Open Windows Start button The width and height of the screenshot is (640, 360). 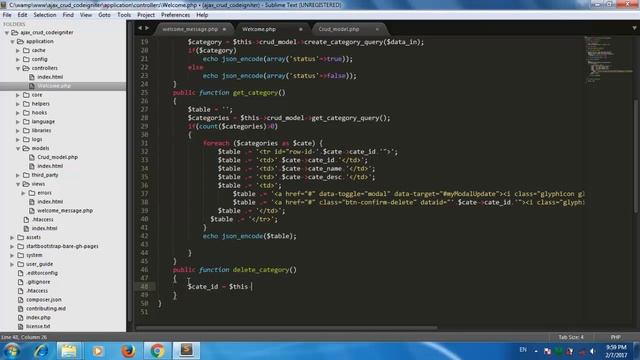[12, 351]
